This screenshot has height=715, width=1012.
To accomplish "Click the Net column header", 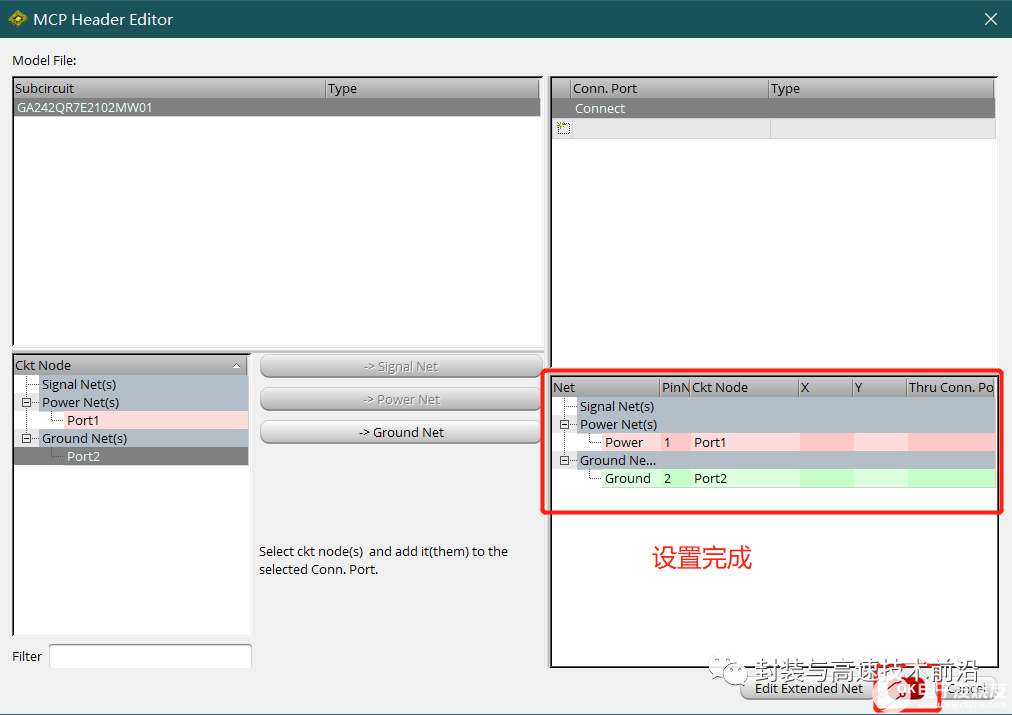I will pyautogui.click(x=606, y=387).
